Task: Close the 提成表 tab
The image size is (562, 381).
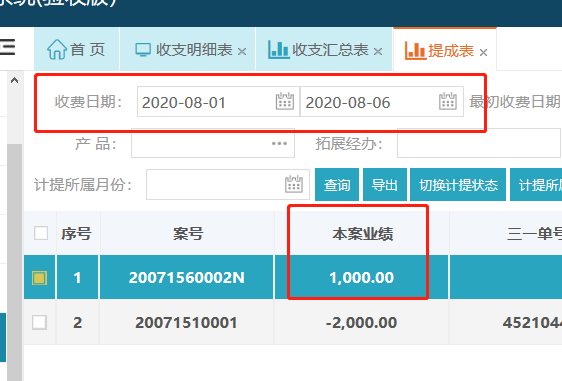Action: pyautogui.click(x=484, y=53)
